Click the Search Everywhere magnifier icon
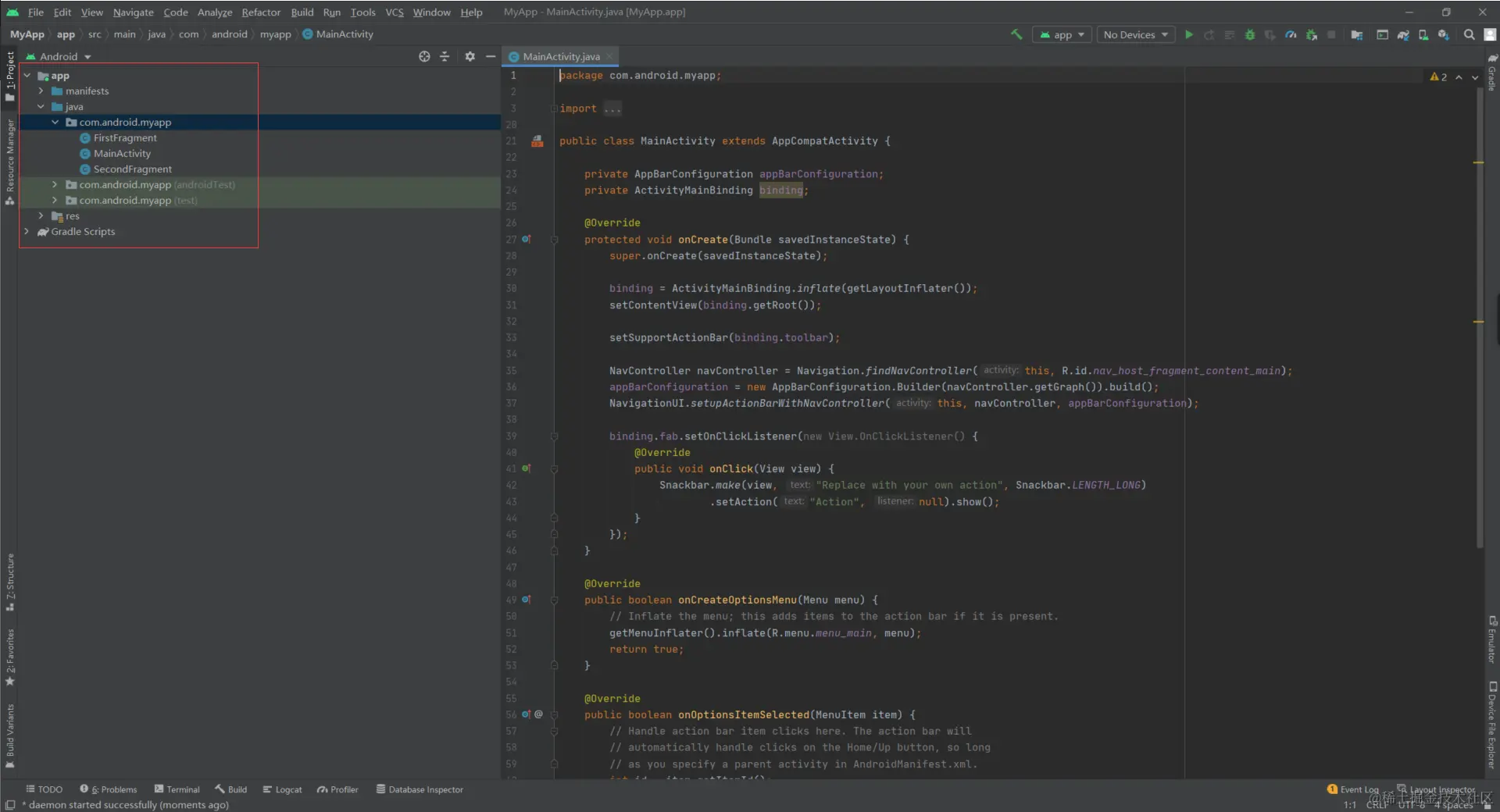This screenshot has width=1500, height=812. (1470, 34)
